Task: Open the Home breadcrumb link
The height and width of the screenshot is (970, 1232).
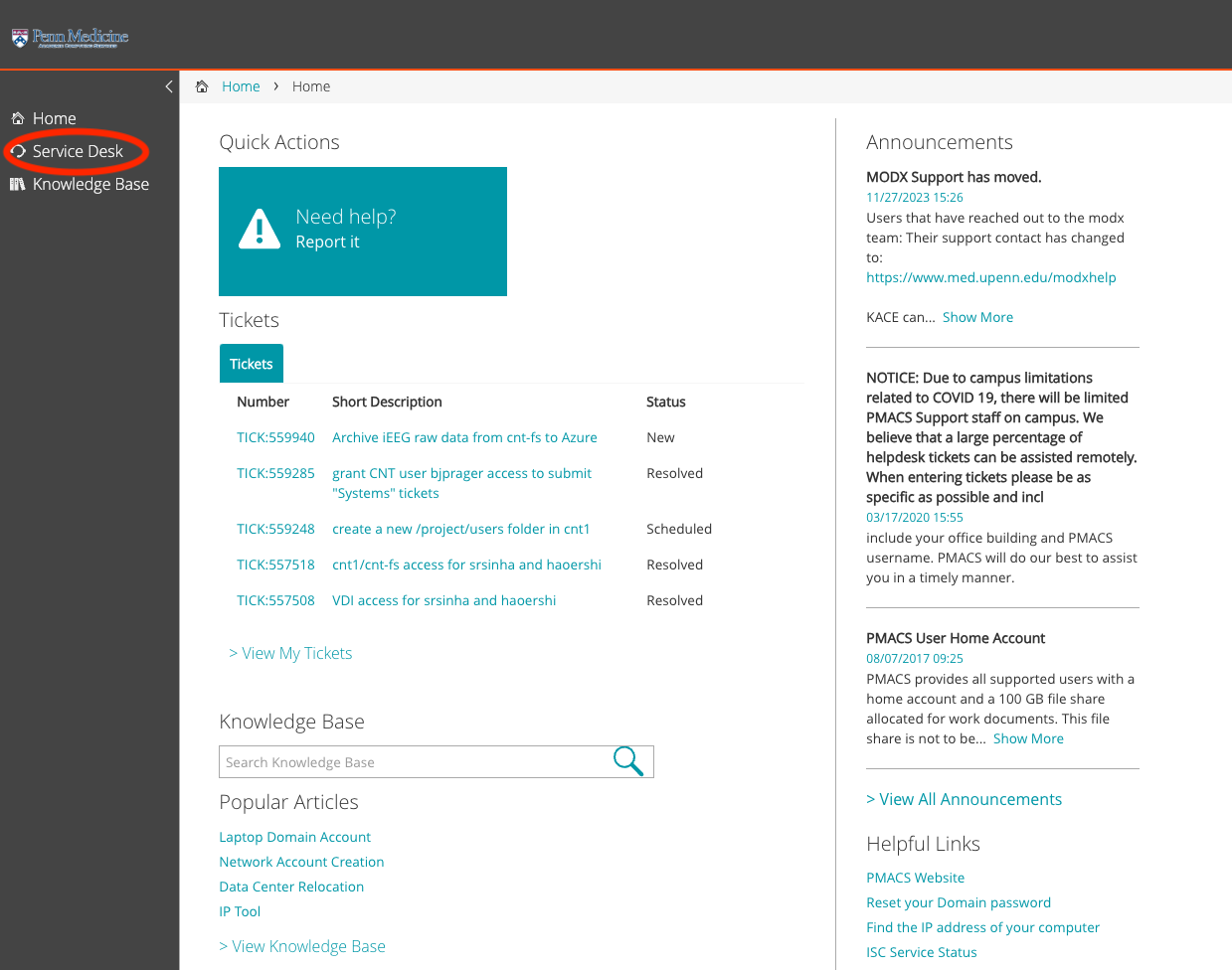Action: [x=241, y=86]
